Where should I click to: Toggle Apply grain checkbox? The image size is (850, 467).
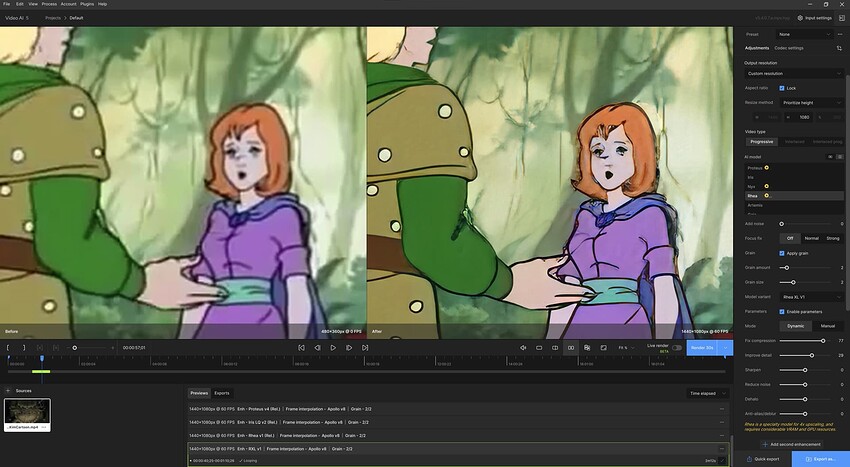point(782,253)
